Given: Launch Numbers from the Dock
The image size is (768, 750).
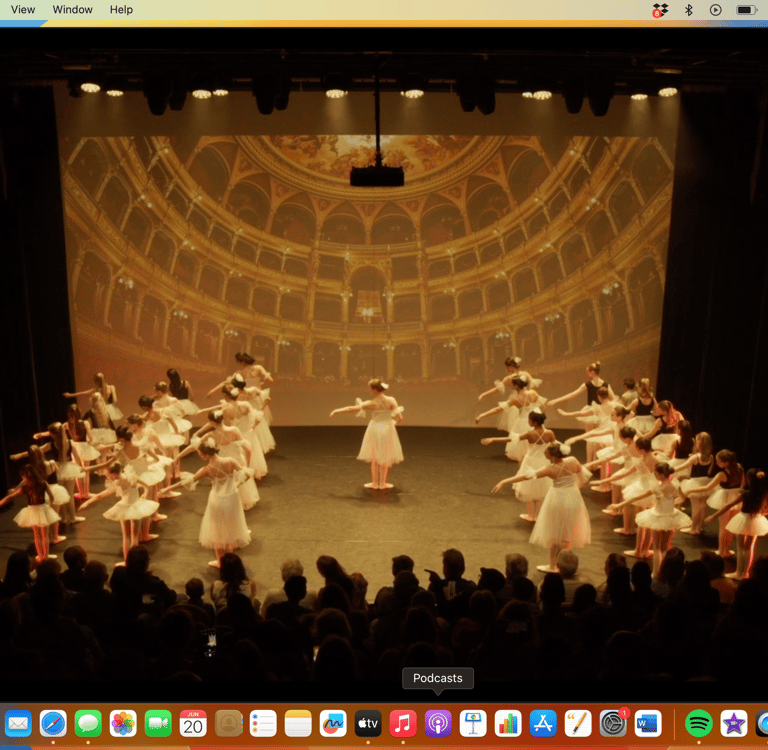Looking at the screenshot, I should [x=508, y=723].
